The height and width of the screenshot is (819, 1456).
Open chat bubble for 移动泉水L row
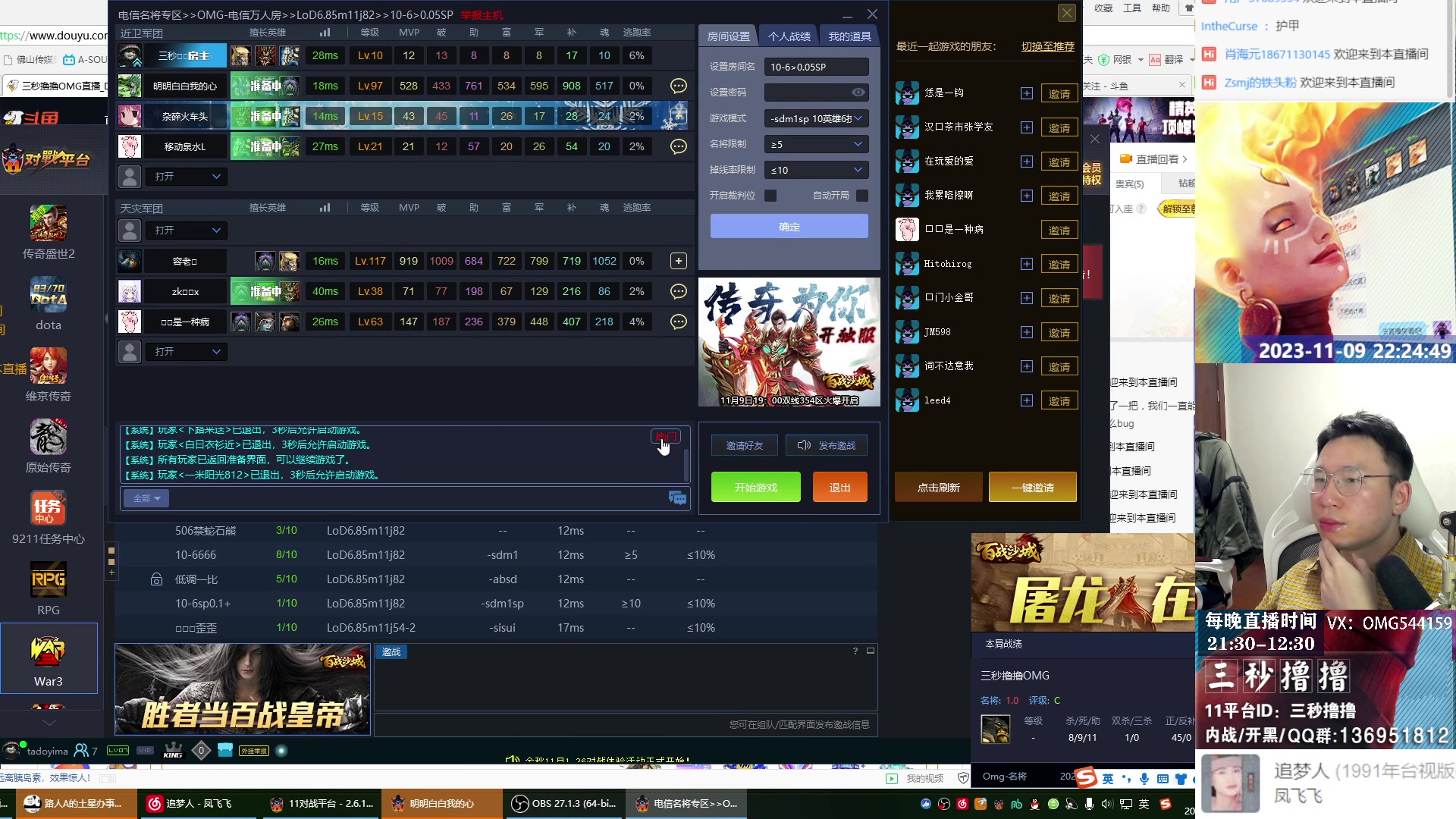679,146
